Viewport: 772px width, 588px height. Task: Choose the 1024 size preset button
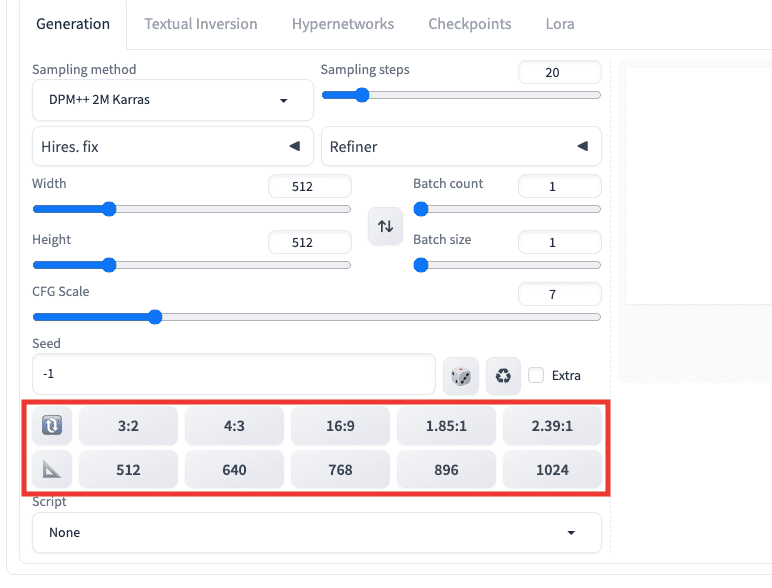pos(552,469)
